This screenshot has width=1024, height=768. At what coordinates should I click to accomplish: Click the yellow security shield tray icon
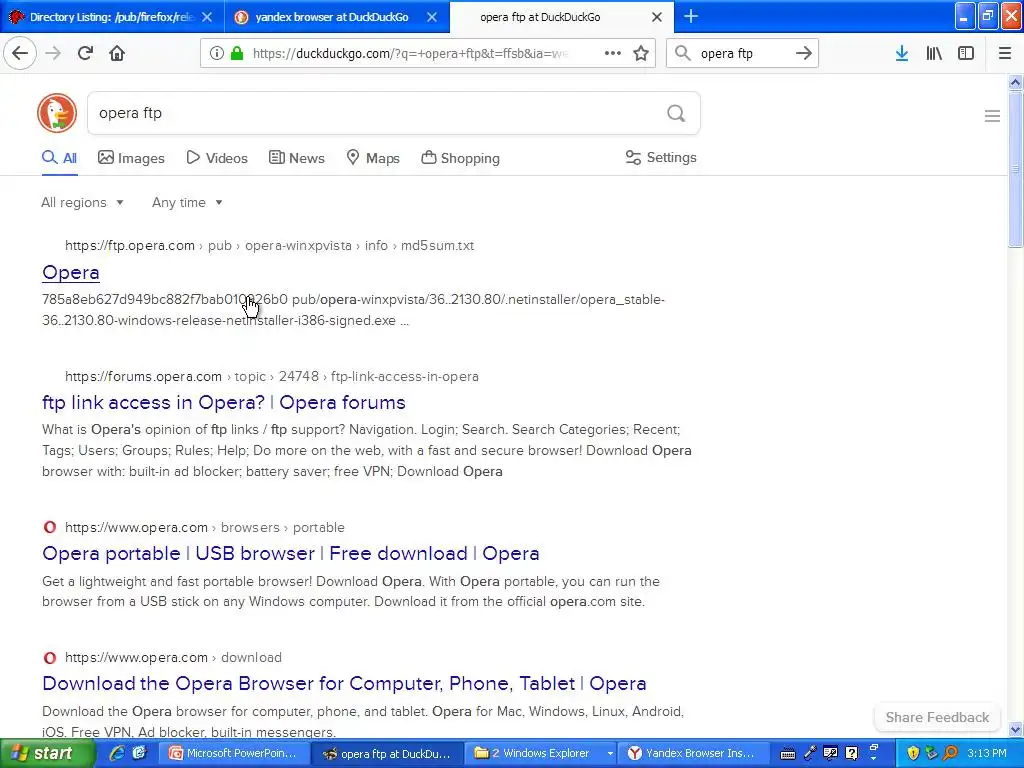913,753
